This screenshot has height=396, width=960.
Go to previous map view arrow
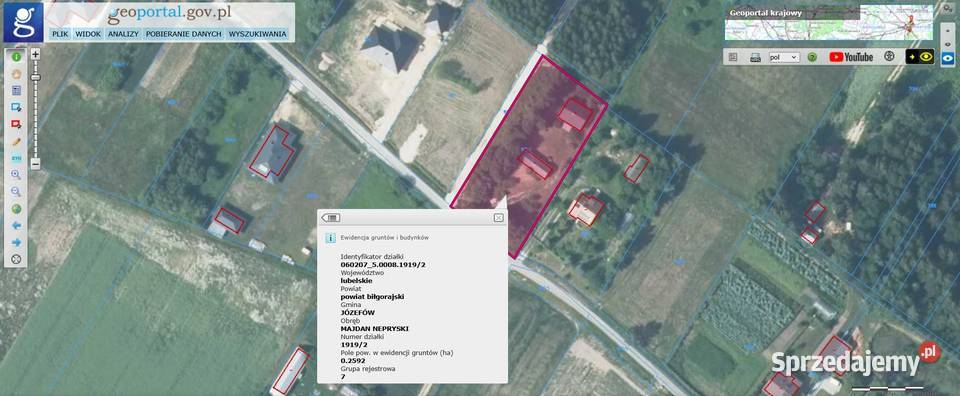(x=16, y=225)
